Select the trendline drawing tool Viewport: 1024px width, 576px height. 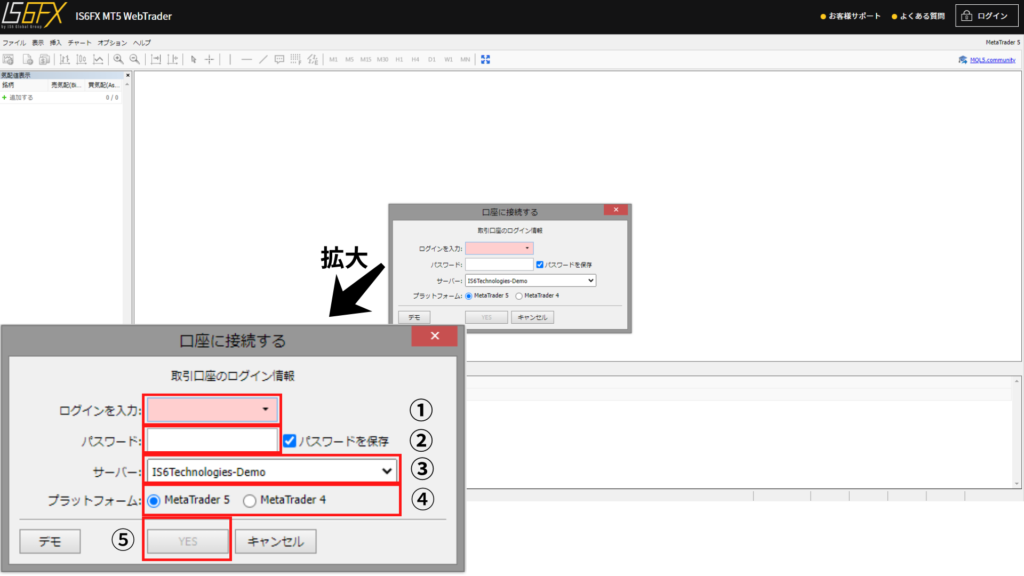click(x=263, y=59)
